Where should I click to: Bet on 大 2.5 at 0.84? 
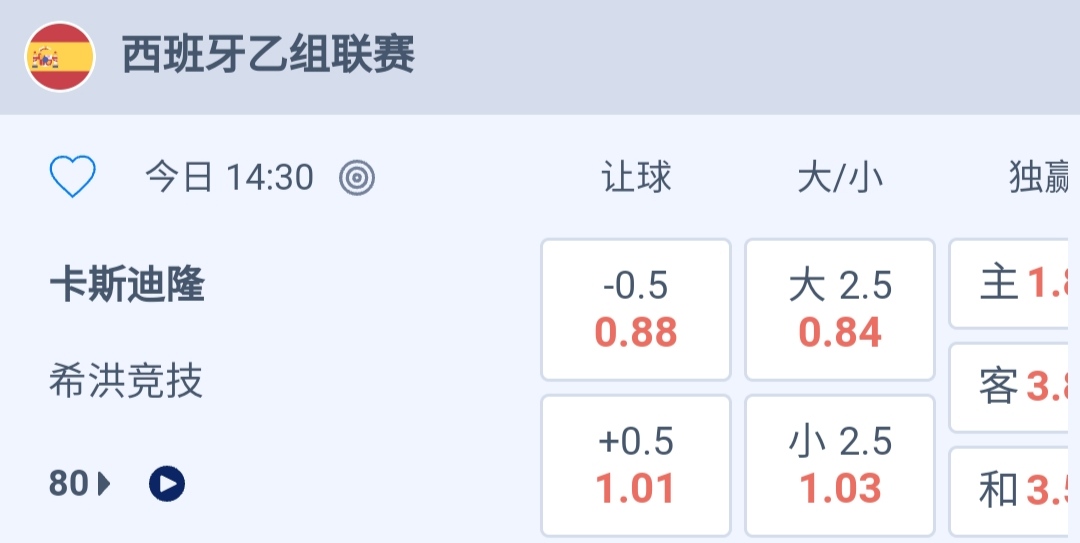tap(840, 310)
